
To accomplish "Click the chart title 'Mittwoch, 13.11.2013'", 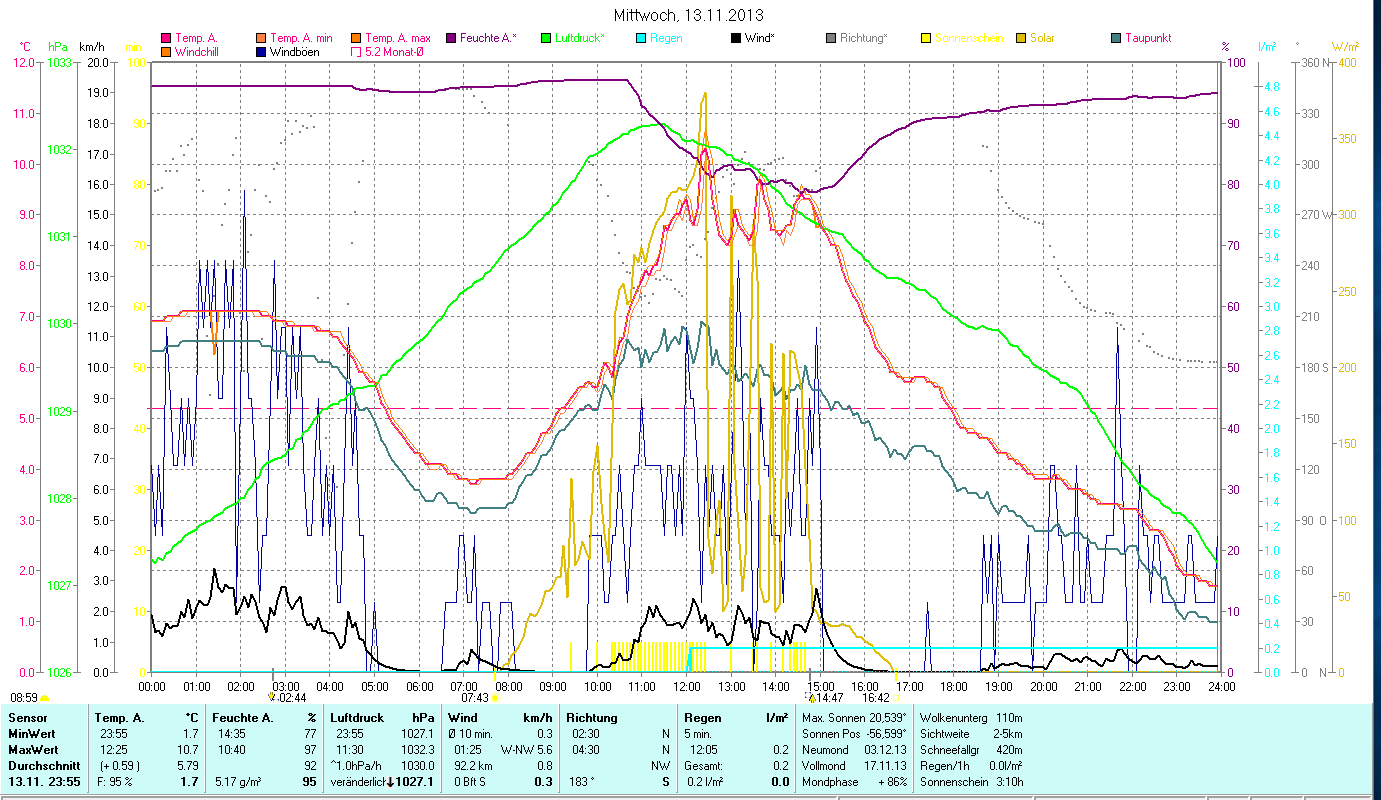I will pos(690,15).
